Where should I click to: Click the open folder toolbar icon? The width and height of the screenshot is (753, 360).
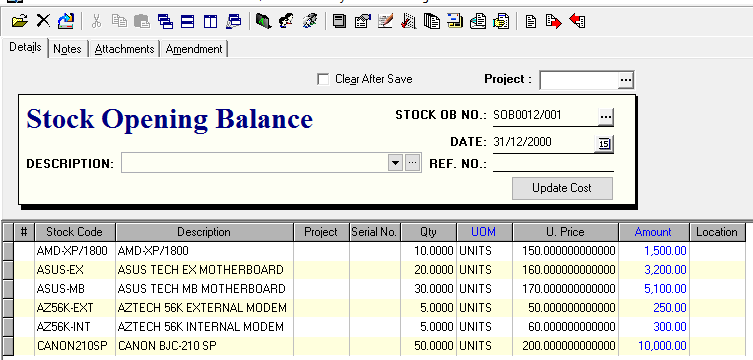pos(20,21)
